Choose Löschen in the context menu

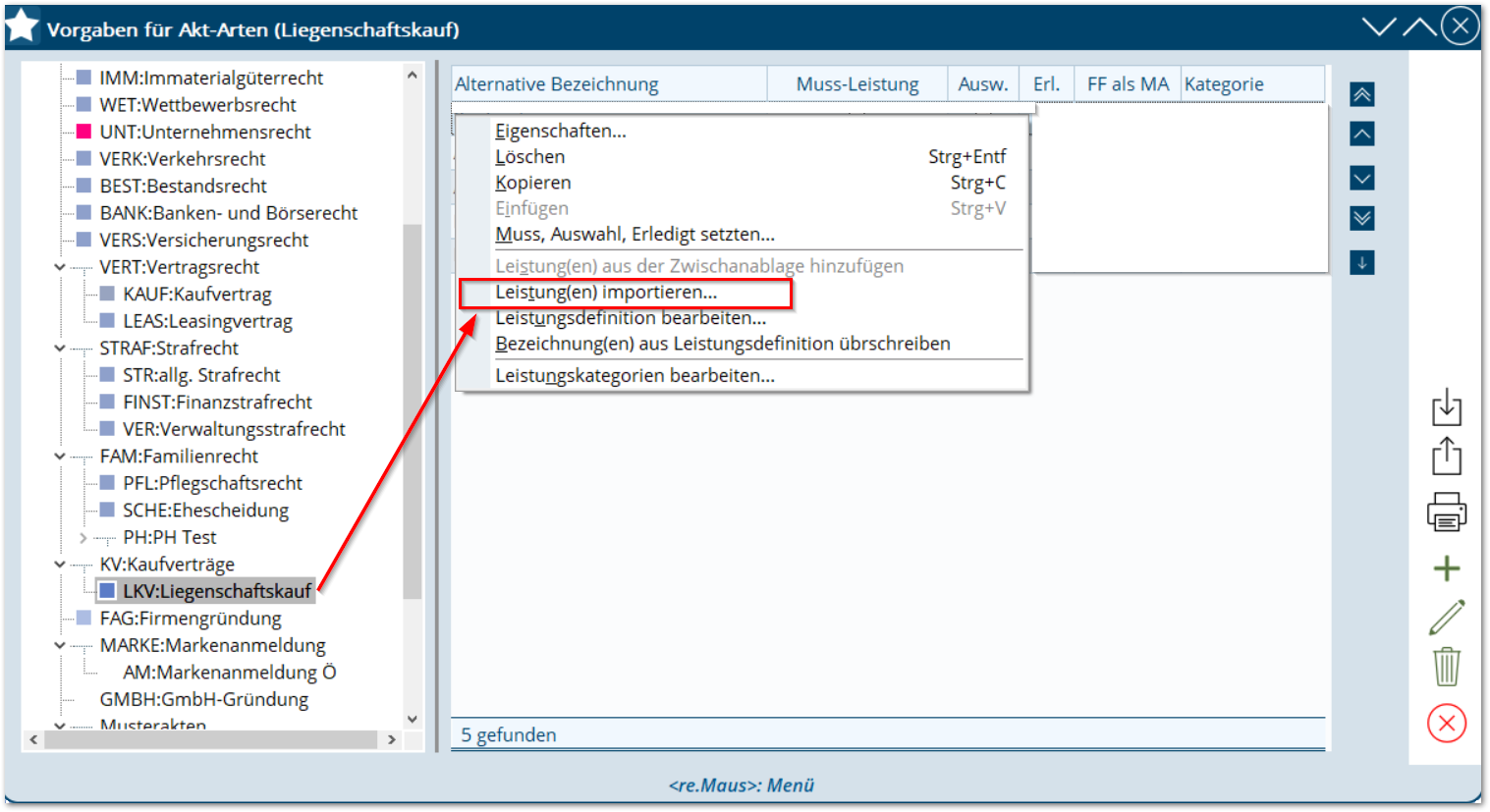pos(529,156)
